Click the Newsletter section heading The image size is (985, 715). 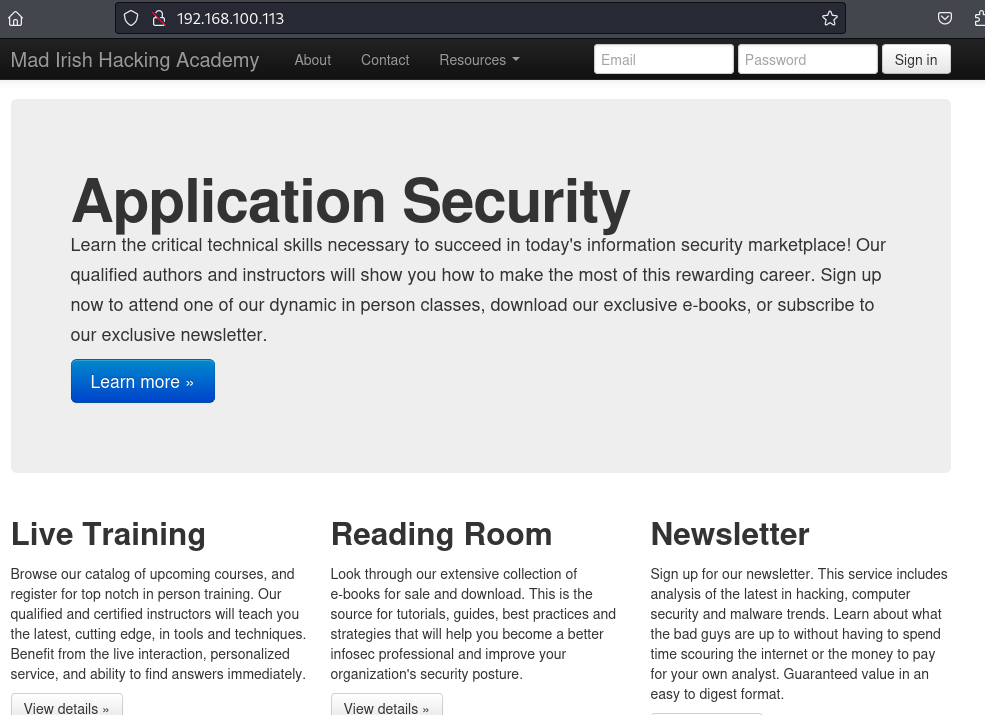click(x=729, y=534)
